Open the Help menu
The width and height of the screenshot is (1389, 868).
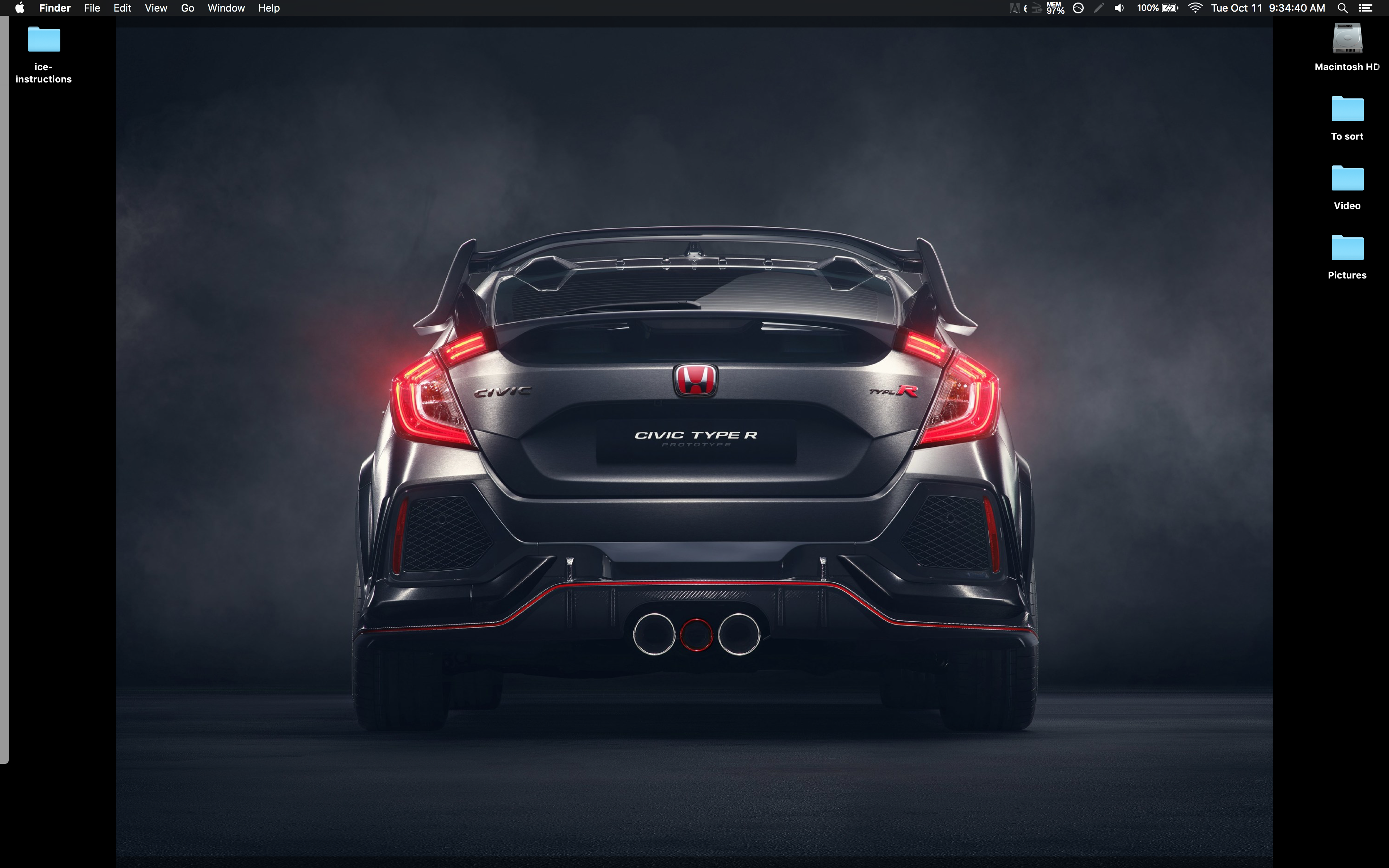(269, 8)
